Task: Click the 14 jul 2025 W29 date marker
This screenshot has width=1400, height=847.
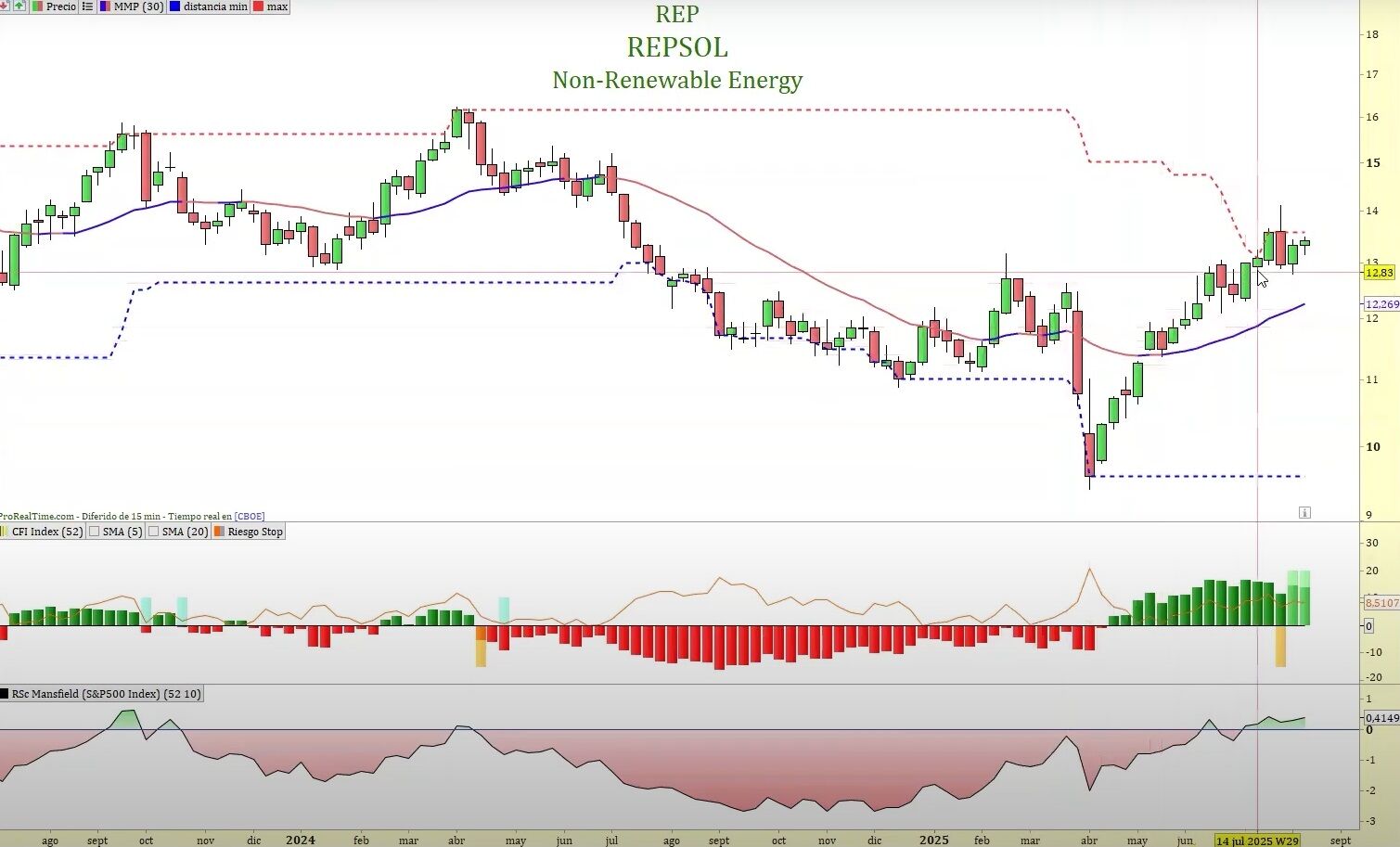Action: (1257, 841)
